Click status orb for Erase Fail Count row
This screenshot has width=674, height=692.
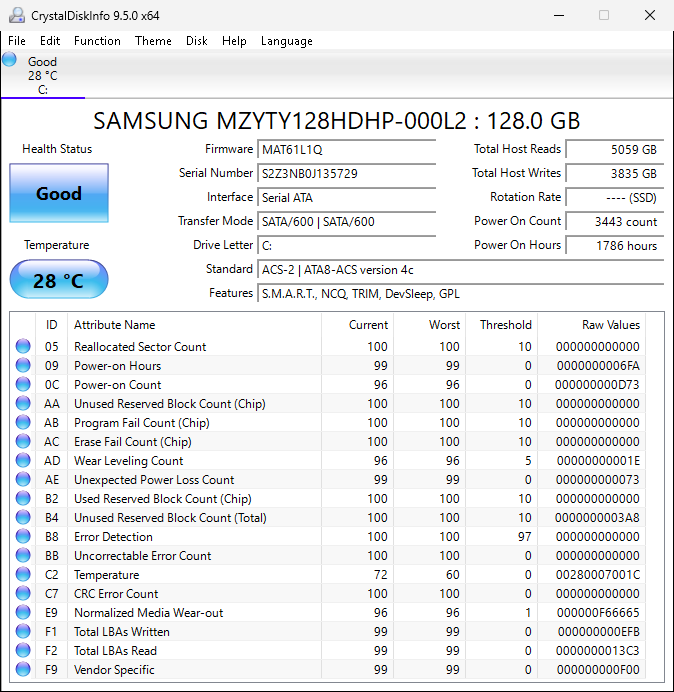[23, 441]
